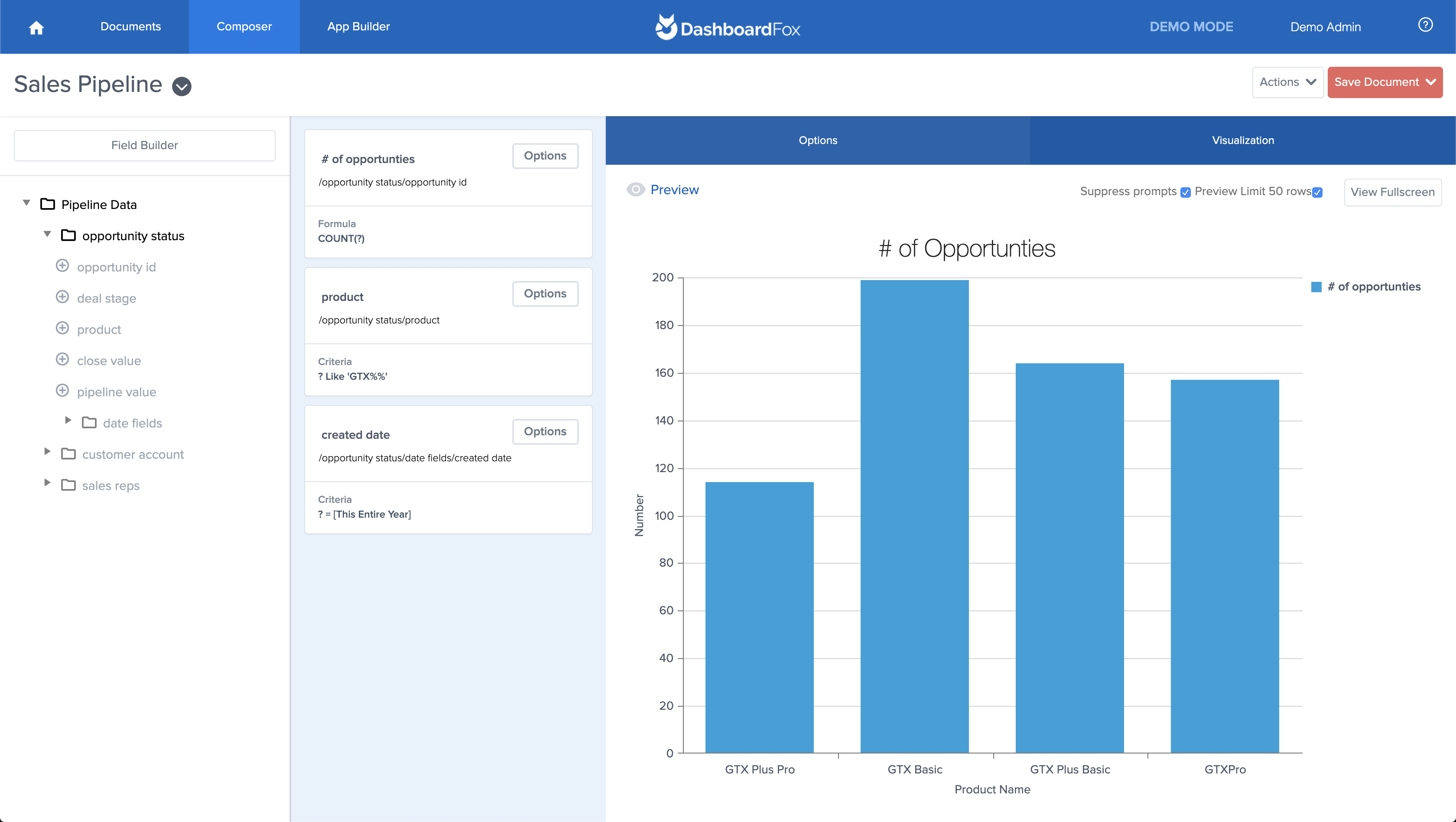This screenshot has height=822, width=1456.
Task: Add deal stage field with plus icon
Action: coord(62,297)
